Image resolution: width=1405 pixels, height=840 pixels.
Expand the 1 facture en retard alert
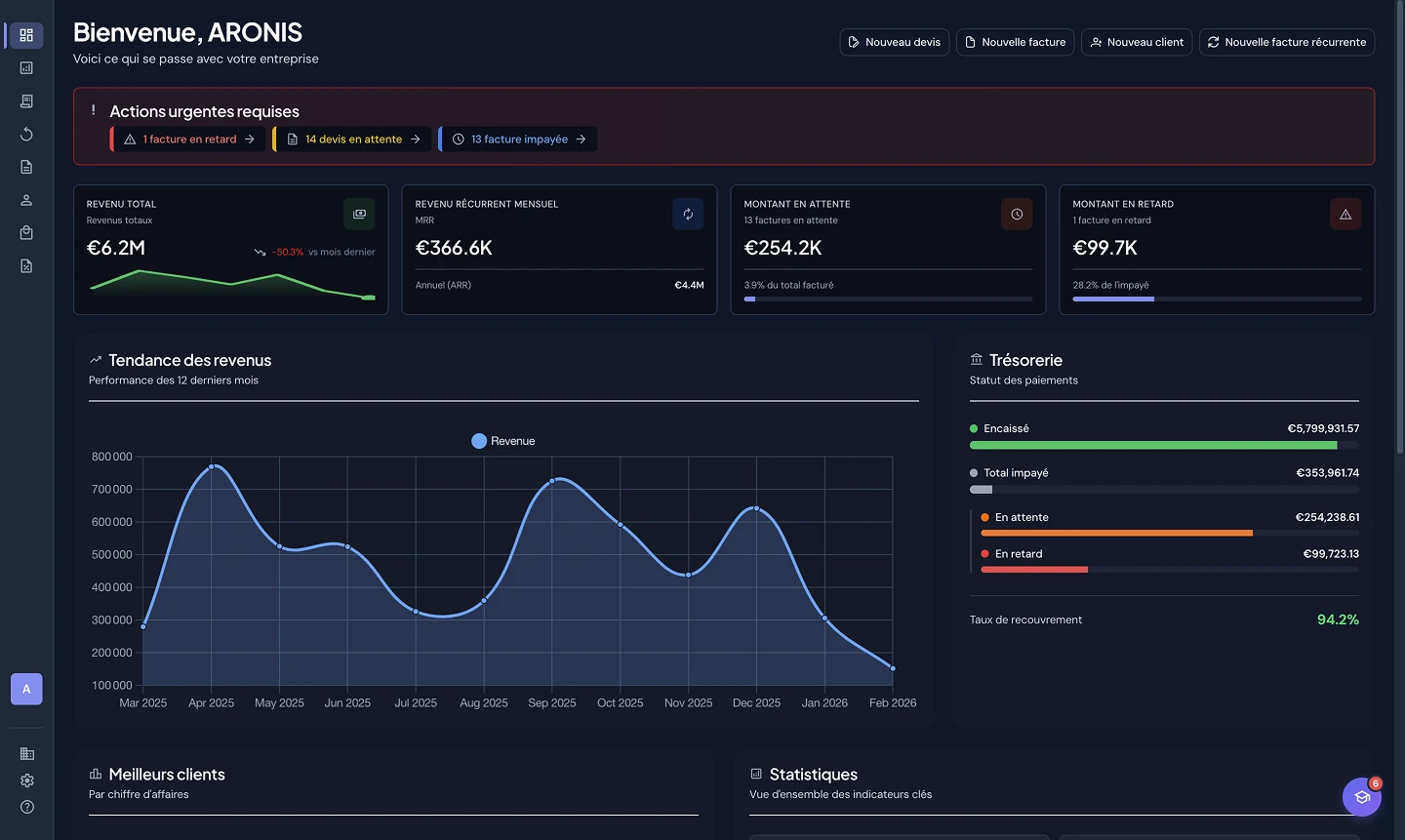click(x=187, y=139)
